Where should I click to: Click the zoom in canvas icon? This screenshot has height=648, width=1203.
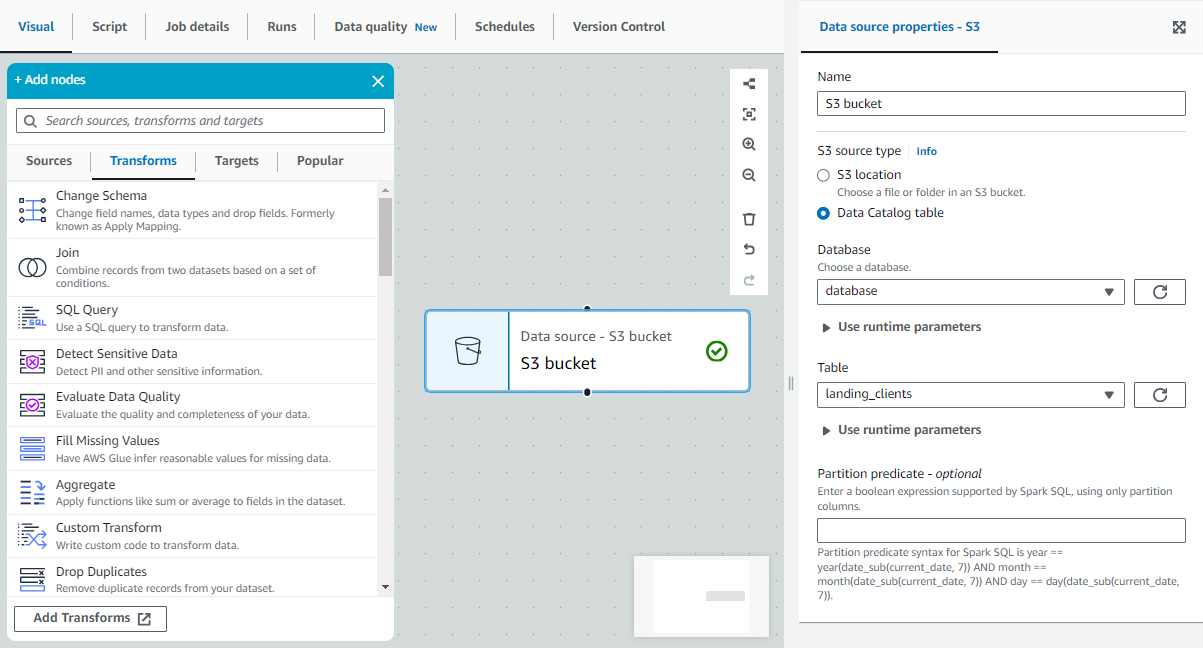click(x=749, y=144)
